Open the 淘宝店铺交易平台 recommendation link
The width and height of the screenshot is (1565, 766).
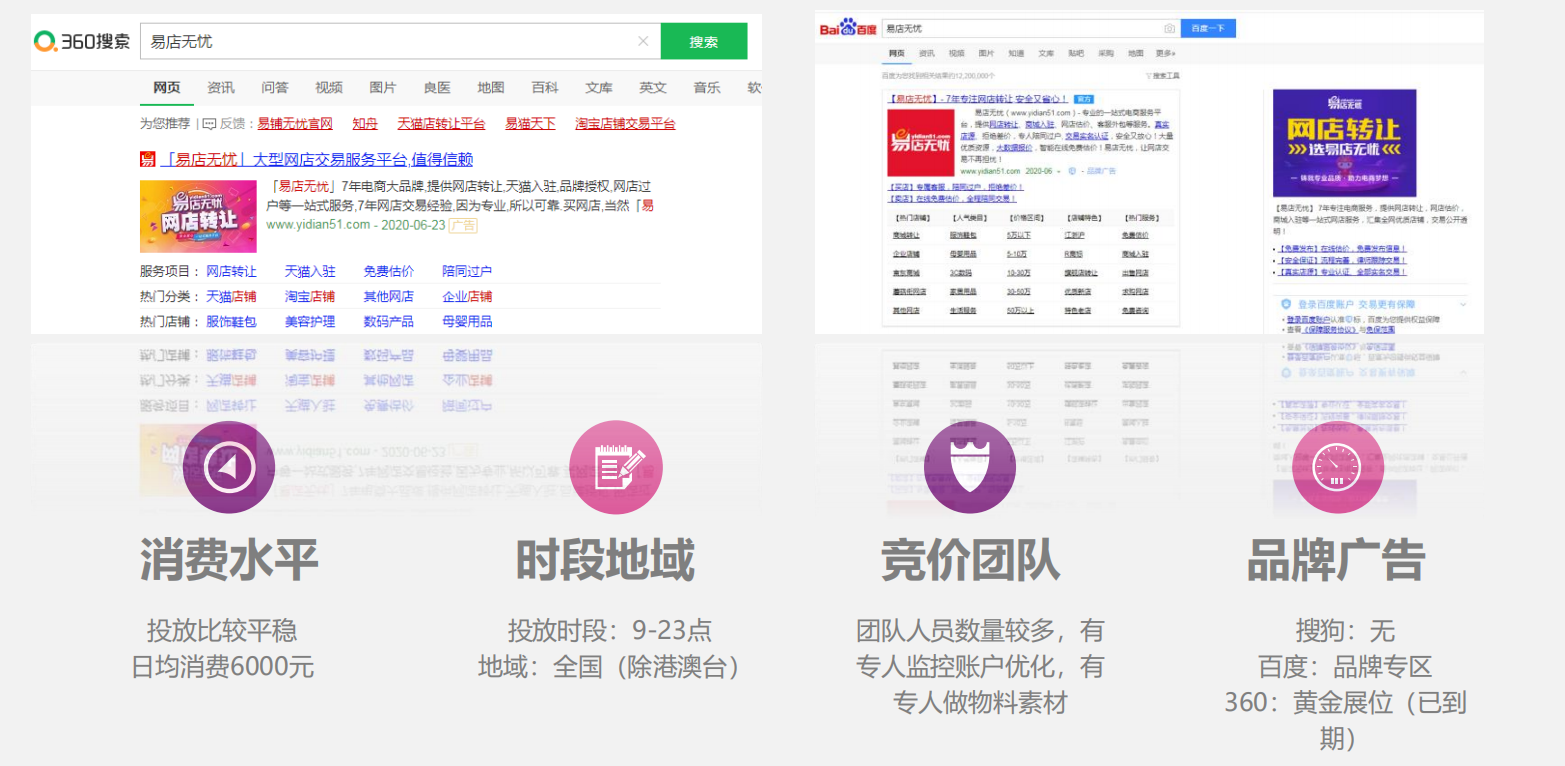[625, 124]
